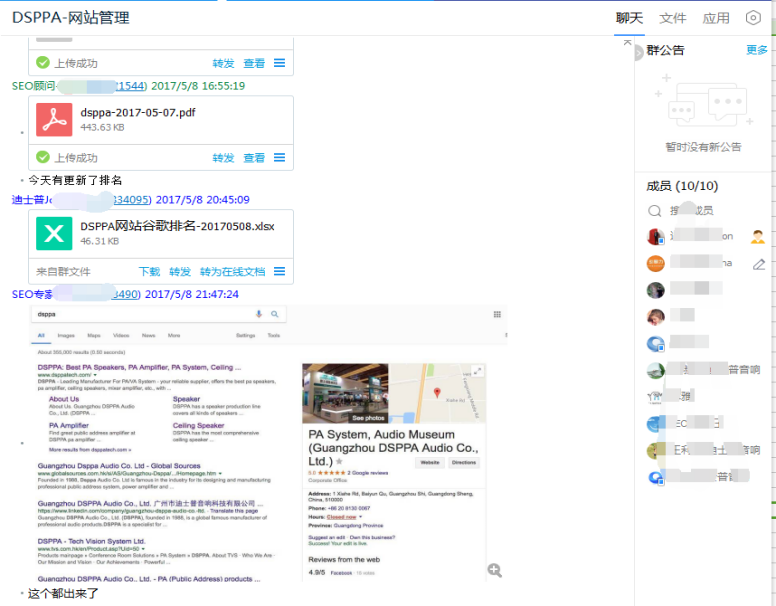
Task: Open the menu icon for dsppa-2017-05-07.pdf
Action: pos(280,157)
